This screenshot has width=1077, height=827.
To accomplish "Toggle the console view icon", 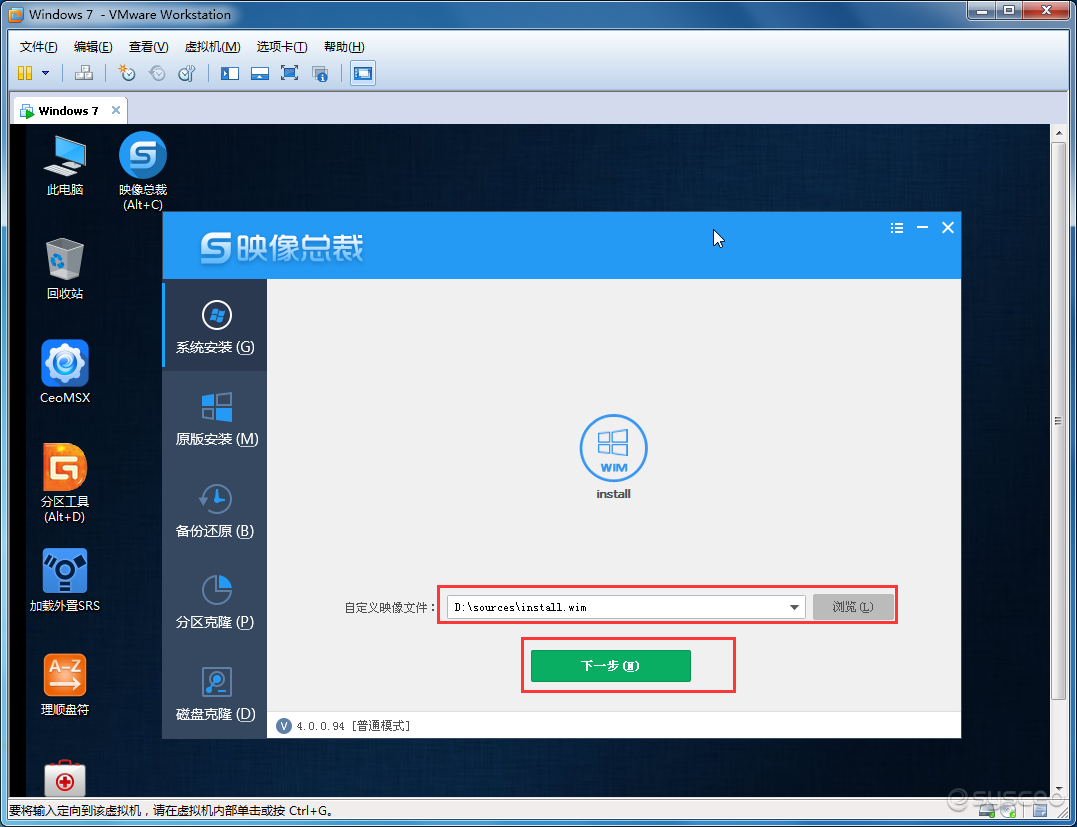I will pos(363,73).
